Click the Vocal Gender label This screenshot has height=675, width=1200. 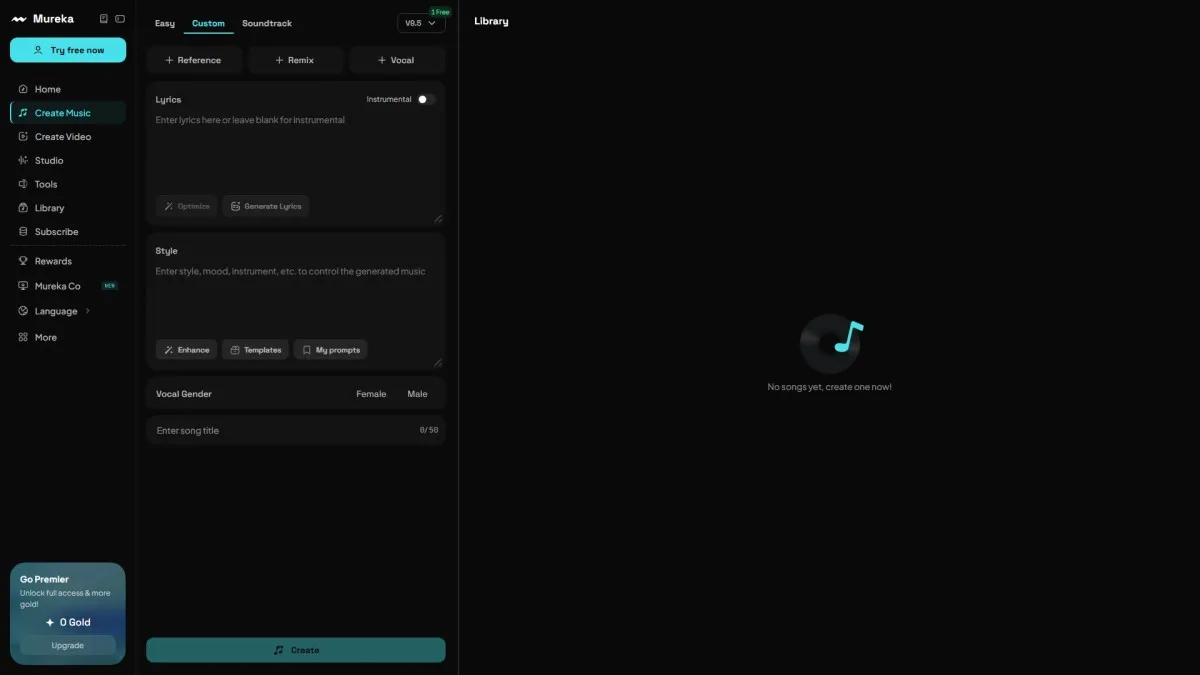click(184, 394)
